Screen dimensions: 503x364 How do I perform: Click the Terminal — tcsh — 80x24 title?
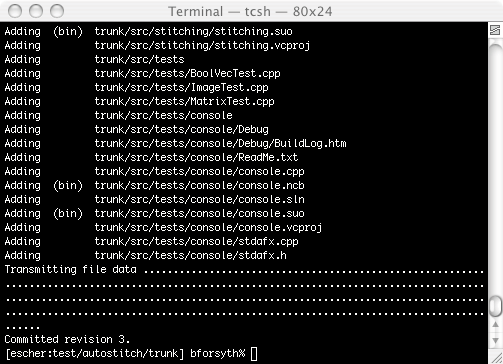click(250, 12)
